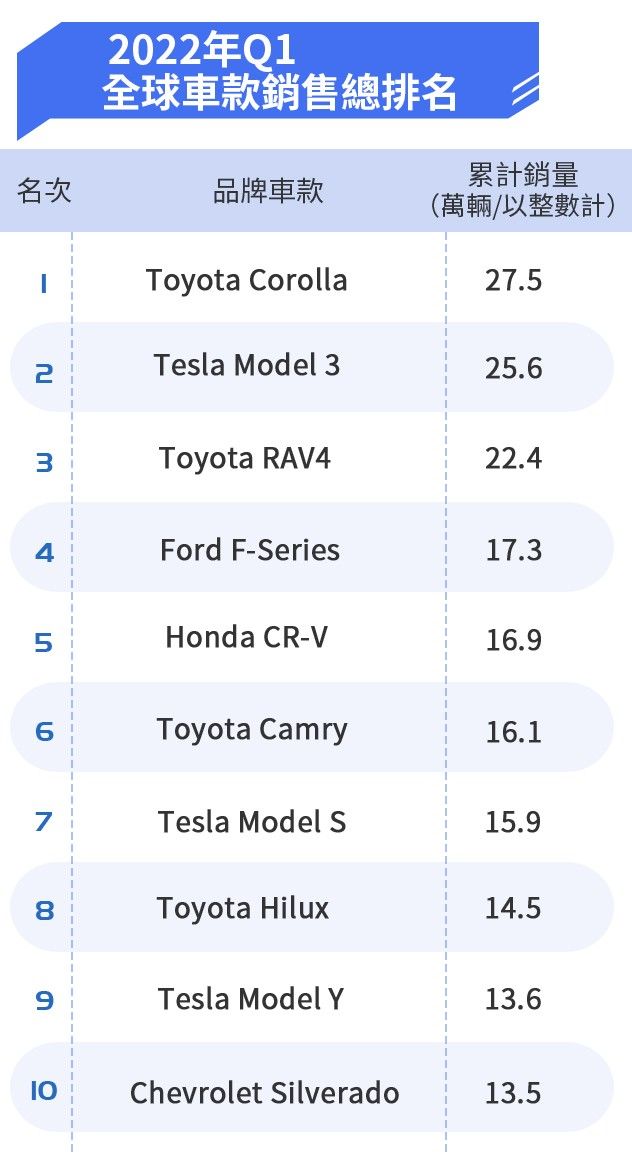Screen dimensions: 632x1154
Task: Click the Toyota Camry model name
Action: [x=252, y=730]
